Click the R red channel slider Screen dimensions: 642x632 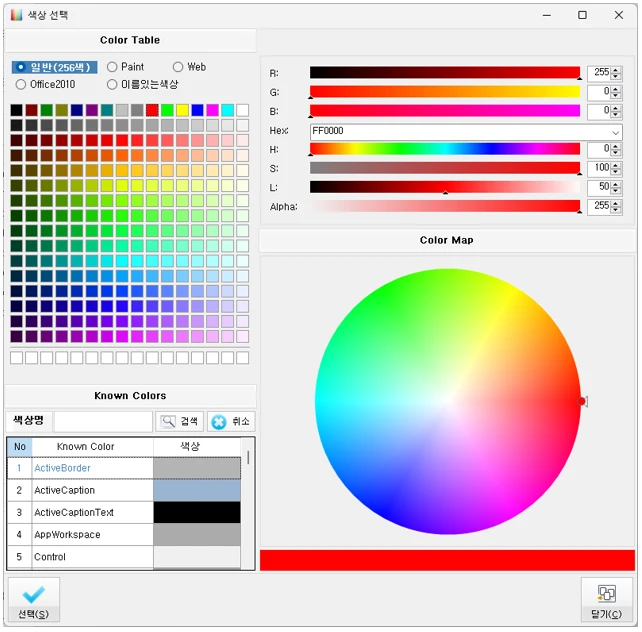pos(445,72)
